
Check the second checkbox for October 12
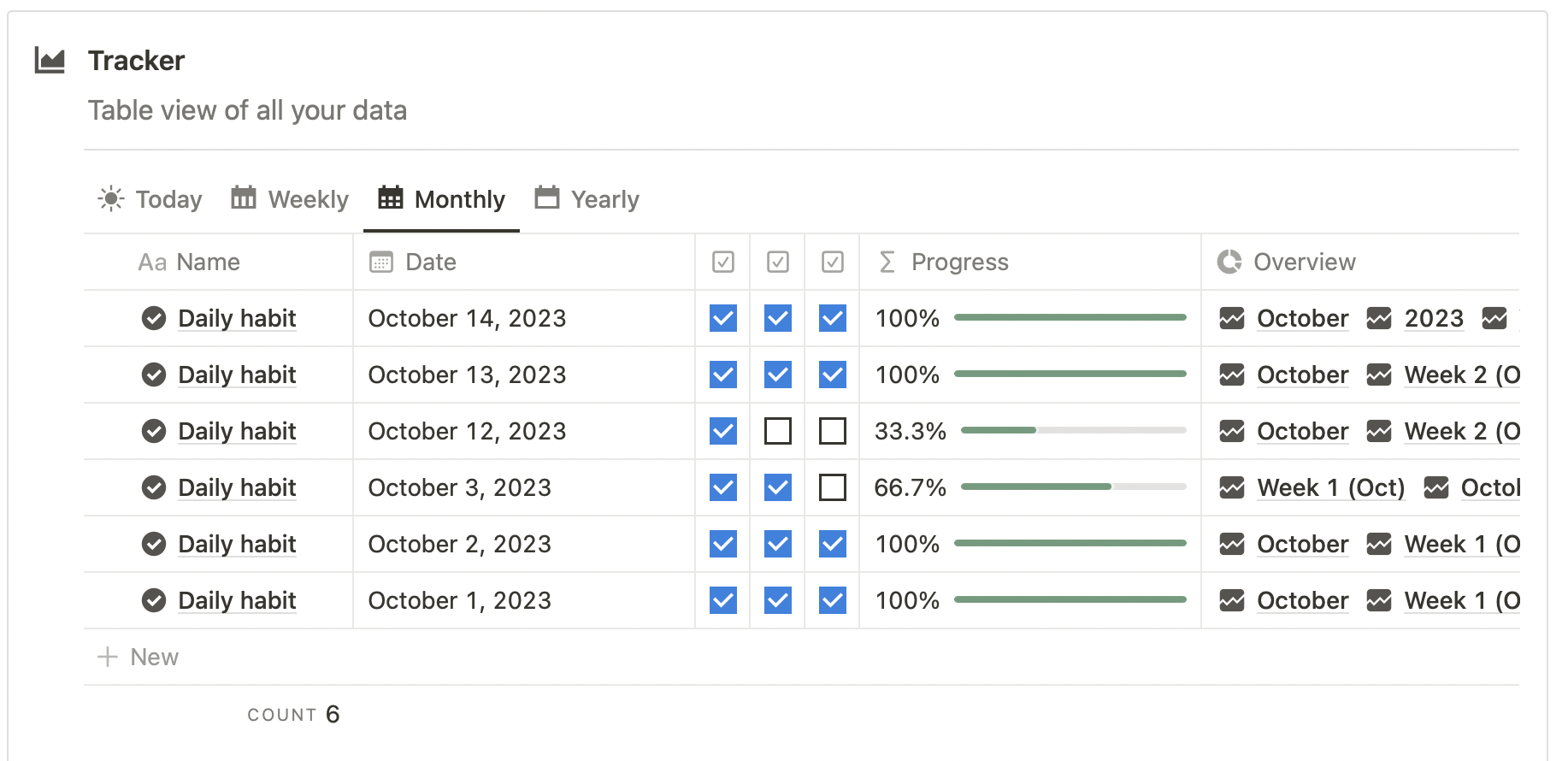point(778,431)
